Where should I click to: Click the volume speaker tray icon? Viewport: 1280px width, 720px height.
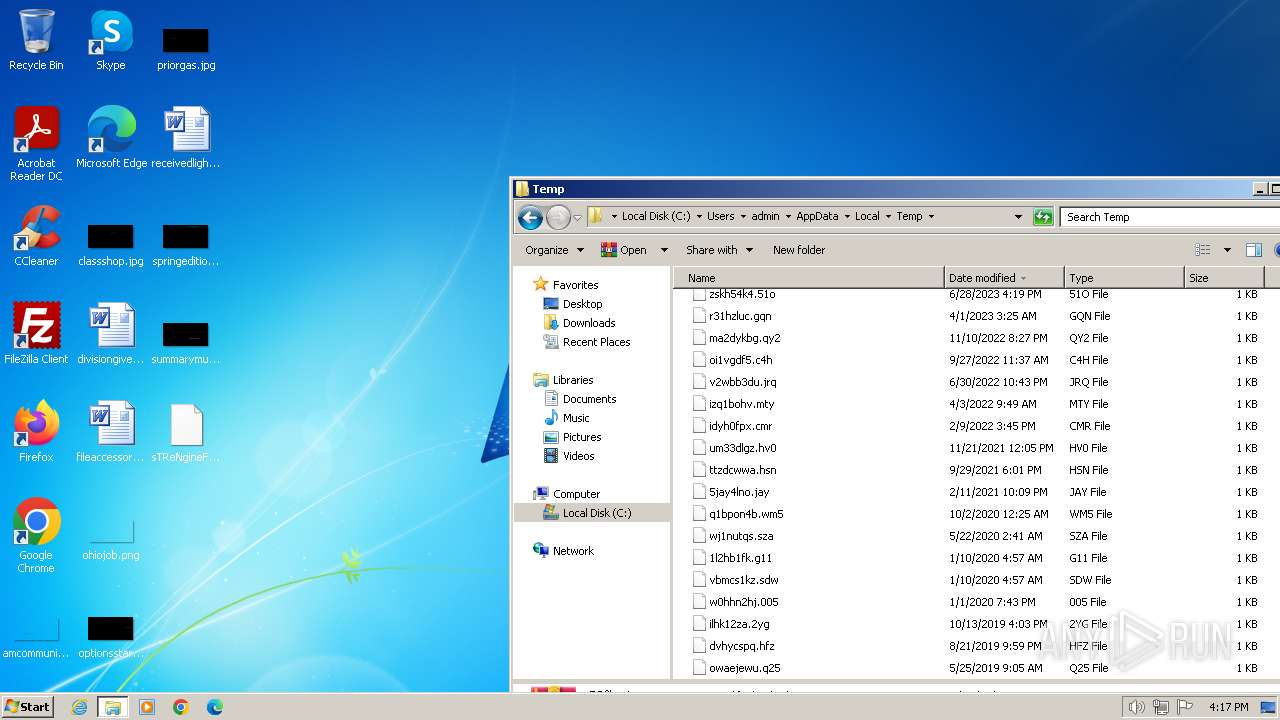[1136, 707]
